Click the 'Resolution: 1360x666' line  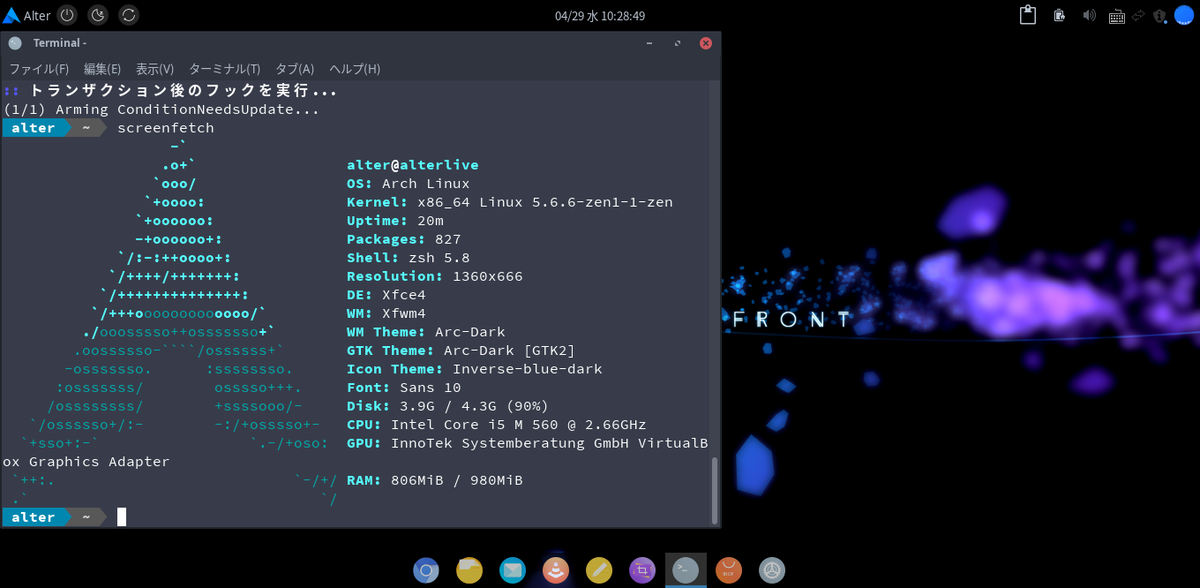(x=435, y=276)
